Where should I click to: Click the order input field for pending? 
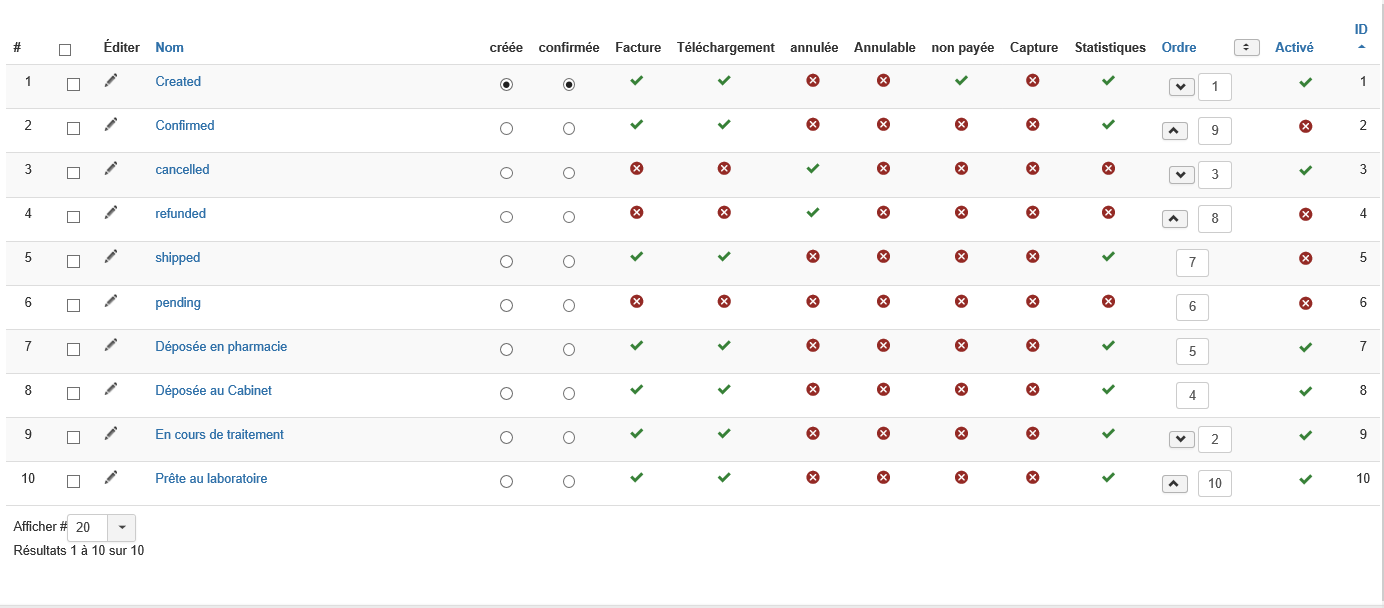[1192, 307]
